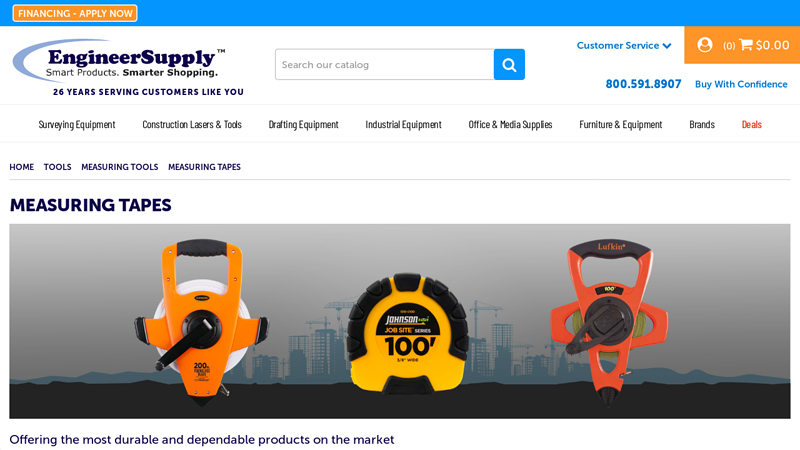This screenshot has height=450, width=800.
Task: Call the 800.591.8907 phone number link
Action: [x=643, y=84]
